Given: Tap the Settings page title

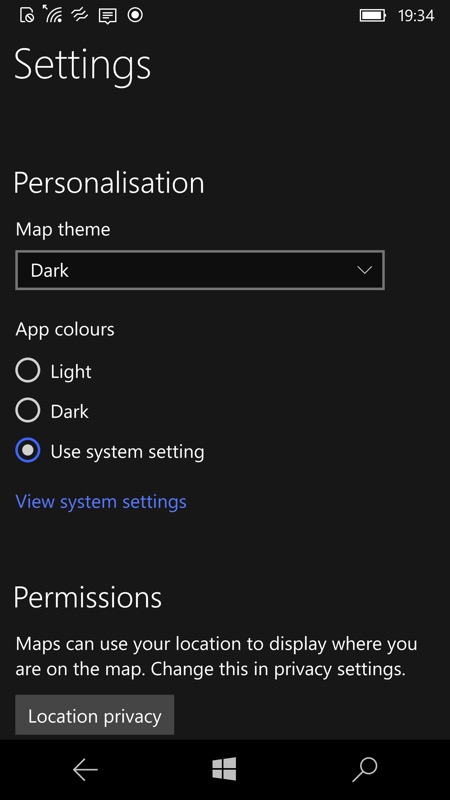Looking at the screenshot, I should 83,66.
